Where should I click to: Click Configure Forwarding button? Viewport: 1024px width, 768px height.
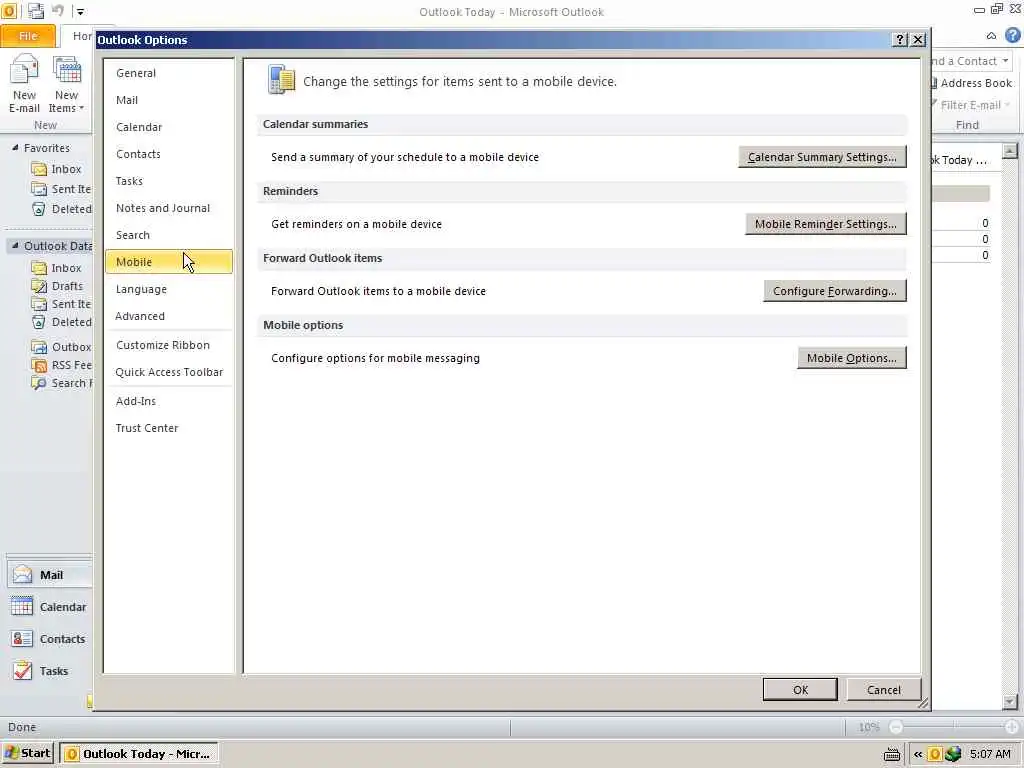(x=835, y=291)
